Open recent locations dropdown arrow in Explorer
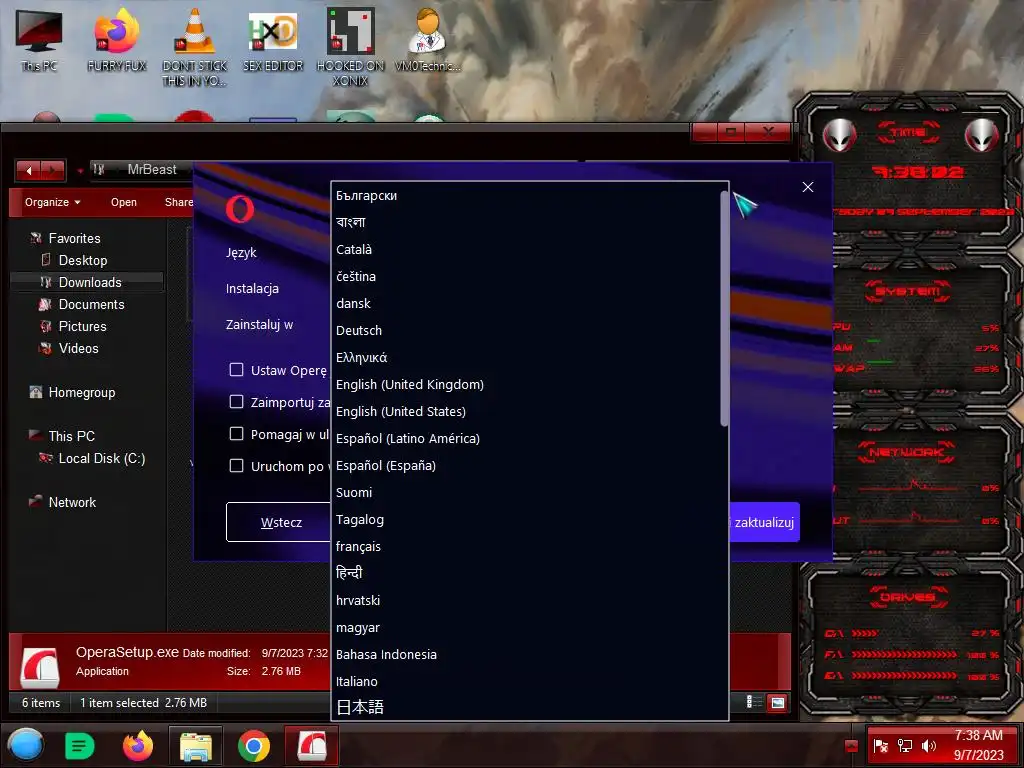1024x768 pixels. pos(80,171)
